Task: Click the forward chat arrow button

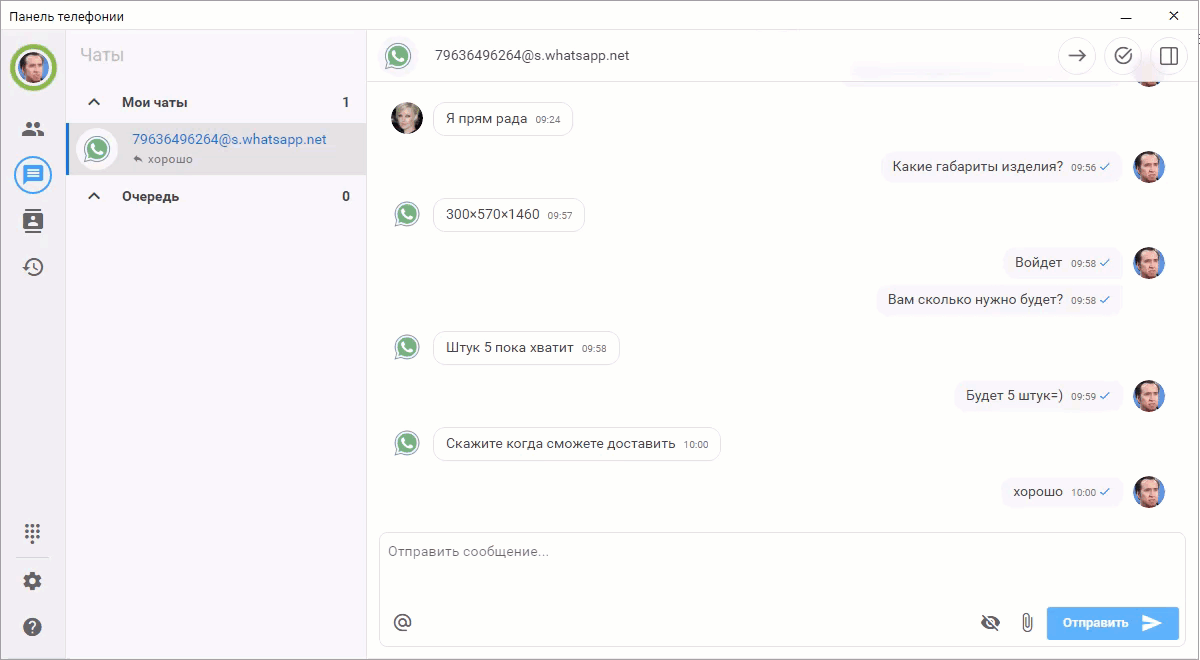Action: (x=1077, y=56)
